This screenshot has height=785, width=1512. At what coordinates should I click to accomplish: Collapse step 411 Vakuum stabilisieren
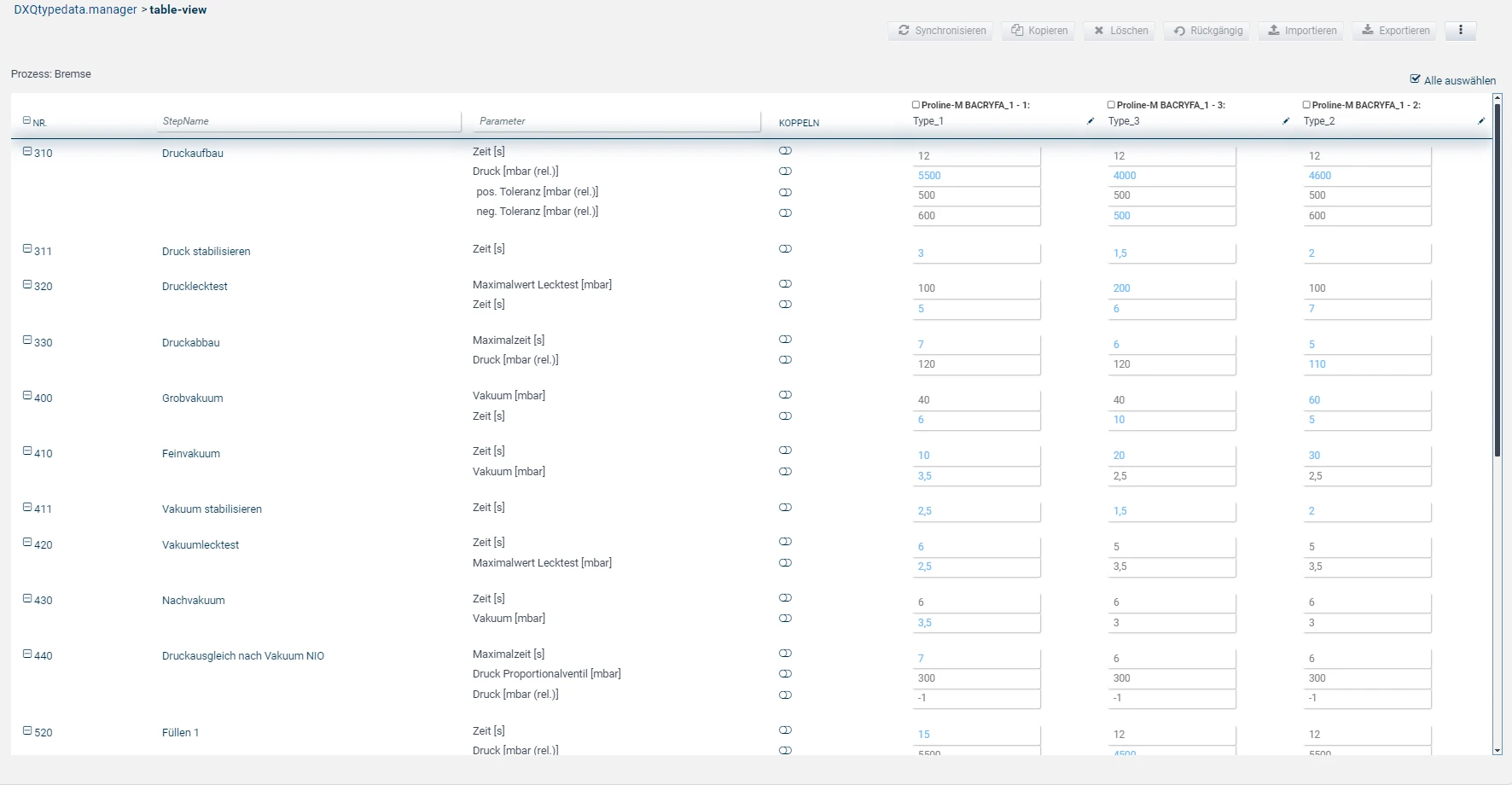click(27, 507)
